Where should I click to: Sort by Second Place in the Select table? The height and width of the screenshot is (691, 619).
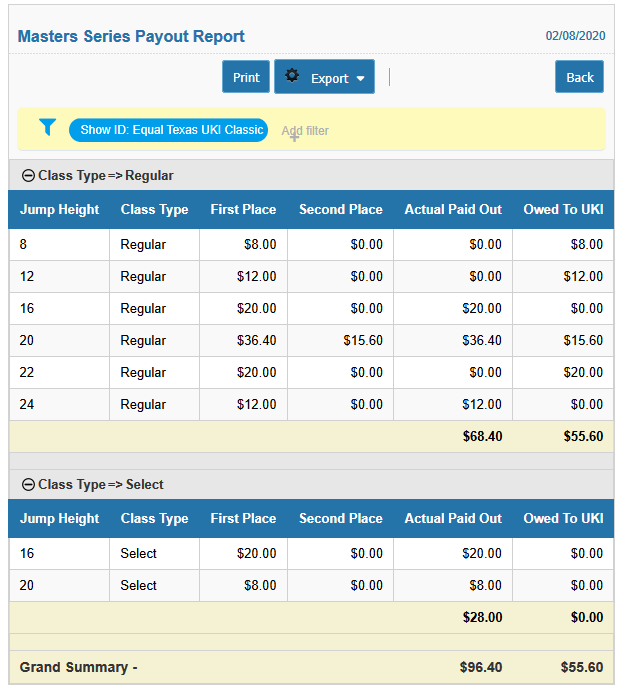pyautogui.click(x=341, y=518)
